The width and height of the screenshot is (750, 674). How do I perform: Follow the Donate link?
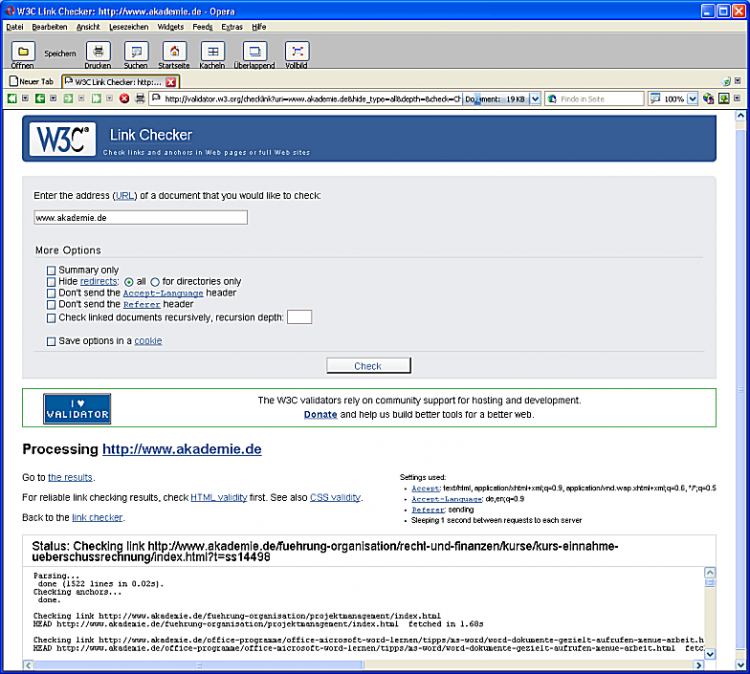320,414
